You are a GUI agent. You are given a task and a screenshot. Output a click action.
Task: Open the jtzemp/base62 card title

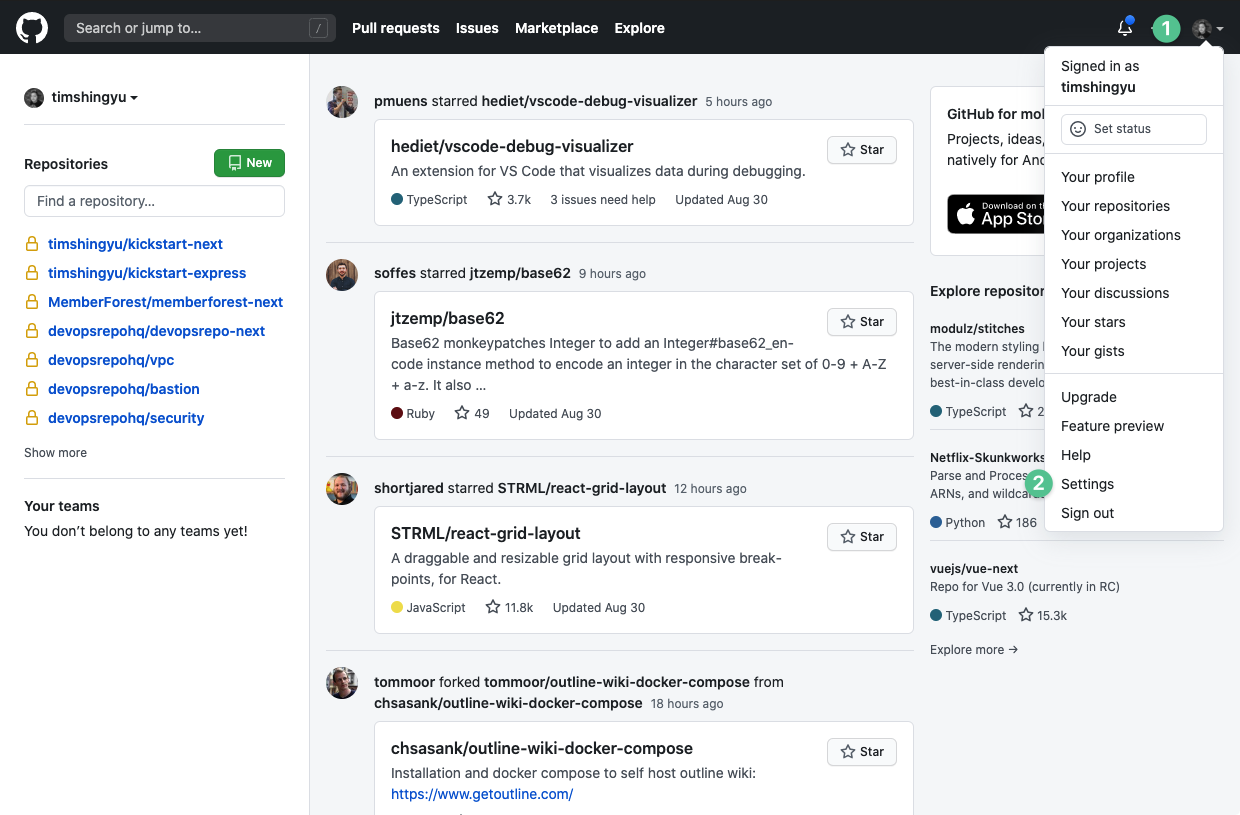click(448, 318)
